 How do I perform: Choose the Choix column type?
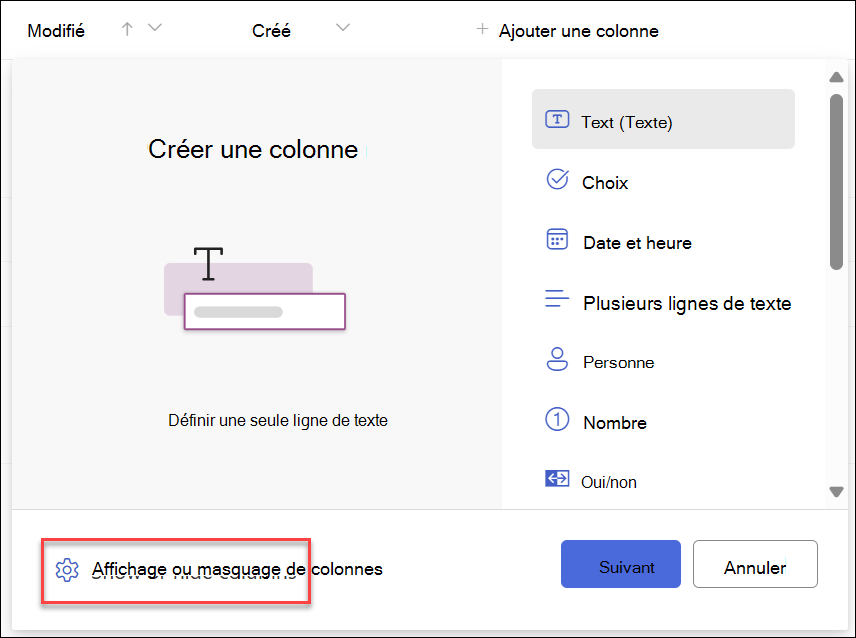click(x=663, y=182)
